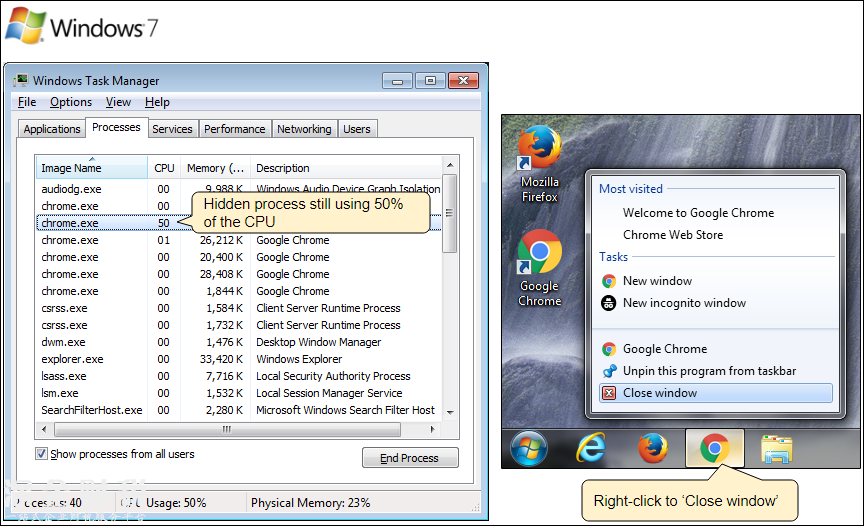Select the lsass.exe process row
This screenshot has width=864, height=527.
239,377
